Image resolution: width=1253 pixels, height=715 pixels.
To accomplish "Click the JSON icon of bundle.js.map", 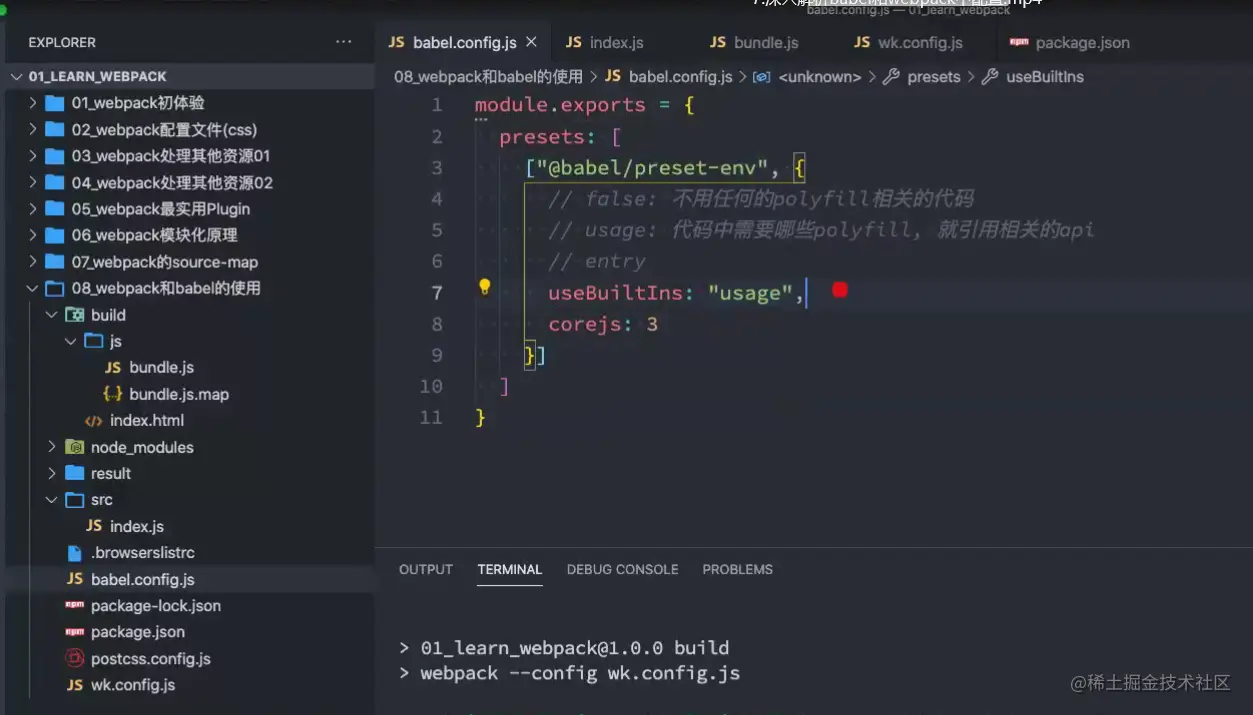I will [x=113, y=394].
